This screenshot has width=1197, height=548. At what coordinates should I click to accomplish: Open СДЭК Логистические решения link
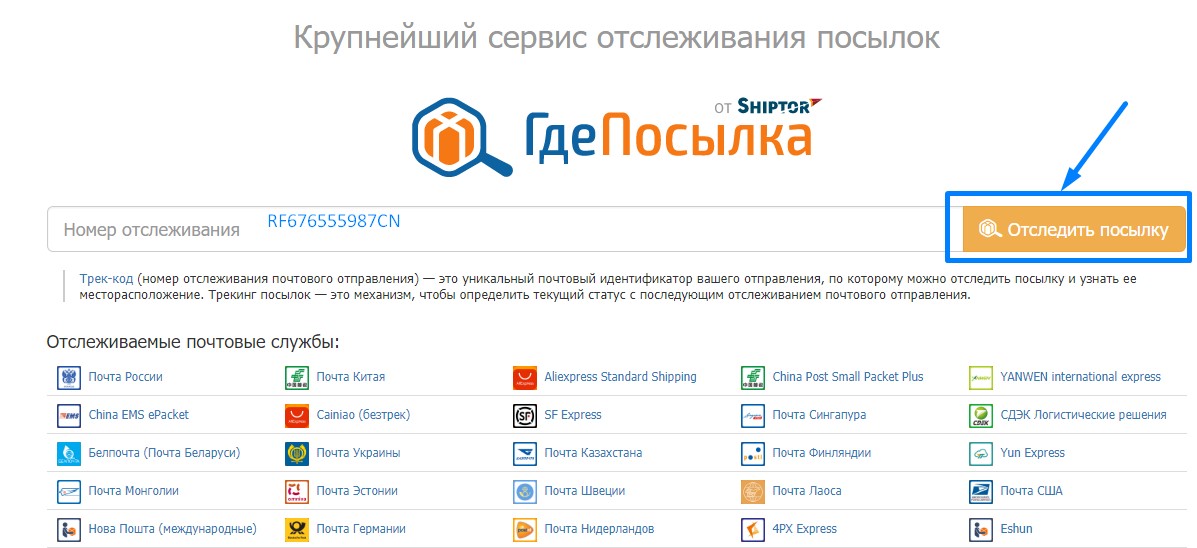tap(1083, 415)
